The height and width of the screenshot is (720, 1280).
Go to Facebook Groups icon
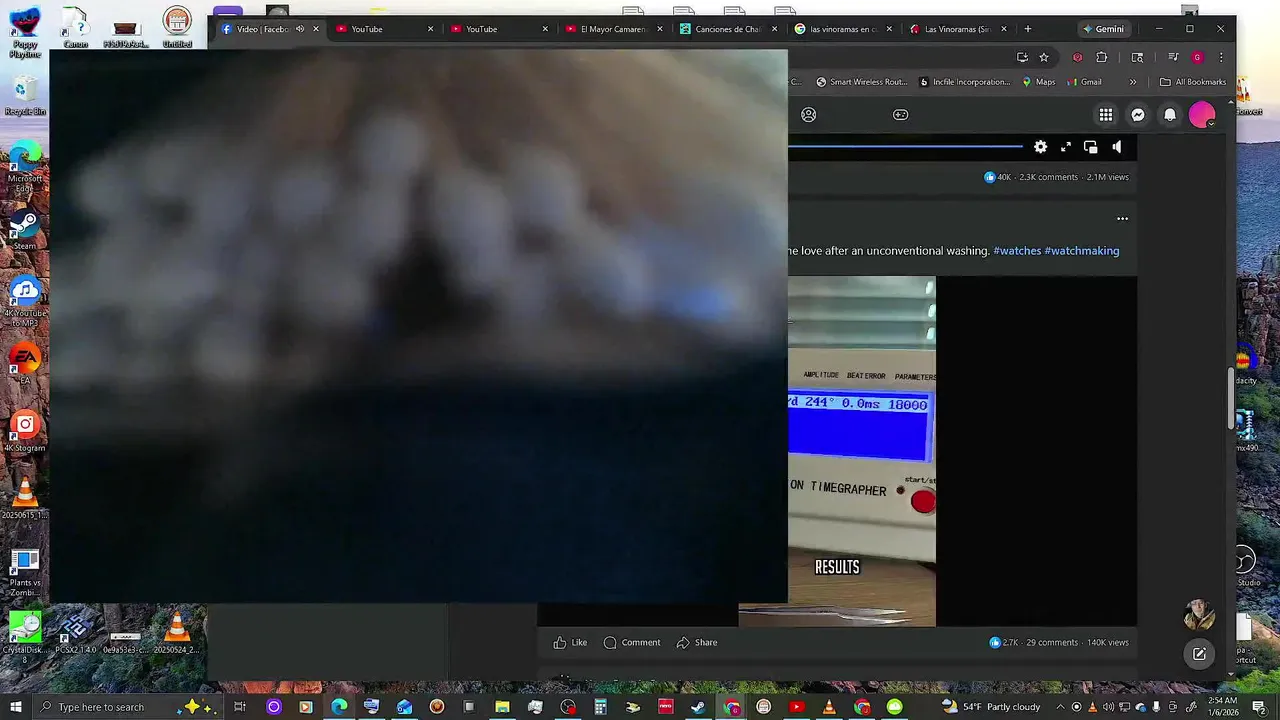[809, 115]
